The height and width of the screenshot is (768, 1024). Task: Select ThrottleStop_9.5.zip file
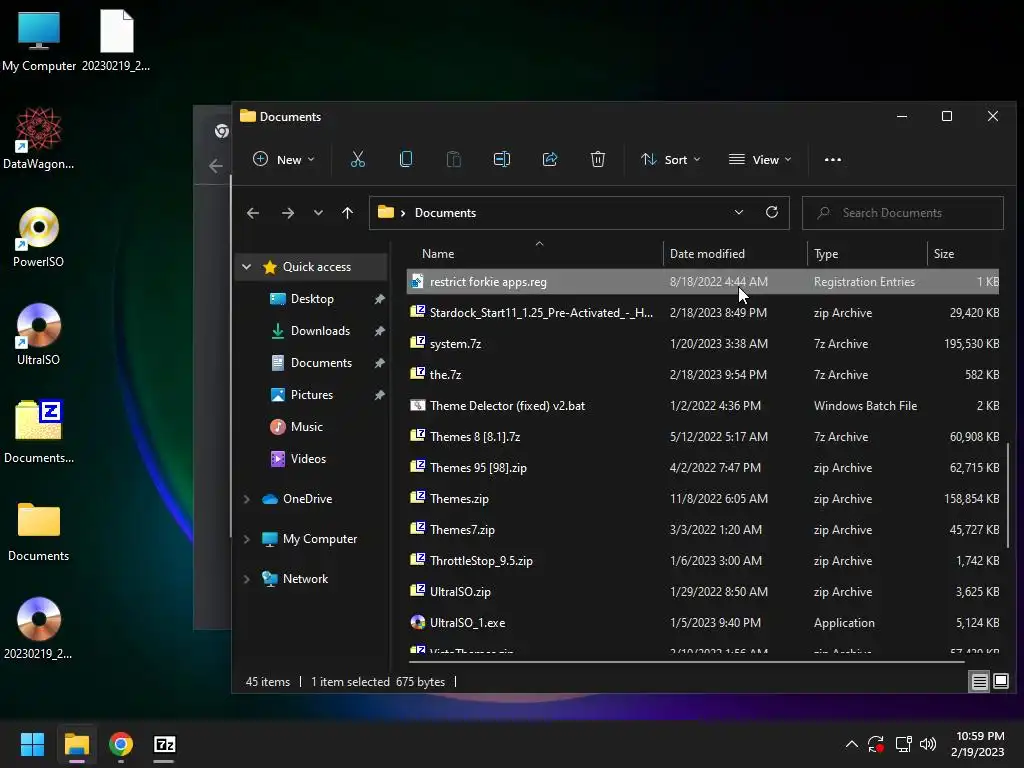[703, 561]
